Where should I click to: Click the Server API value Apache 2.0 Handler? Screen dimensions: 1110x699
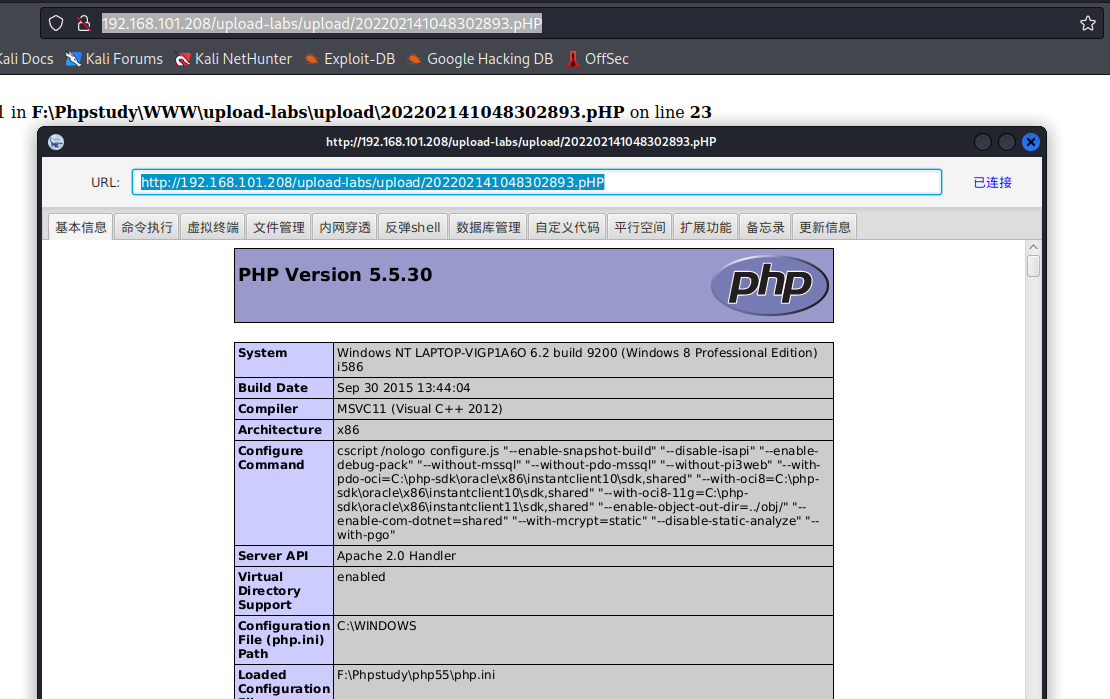click(x=396, y=556)
